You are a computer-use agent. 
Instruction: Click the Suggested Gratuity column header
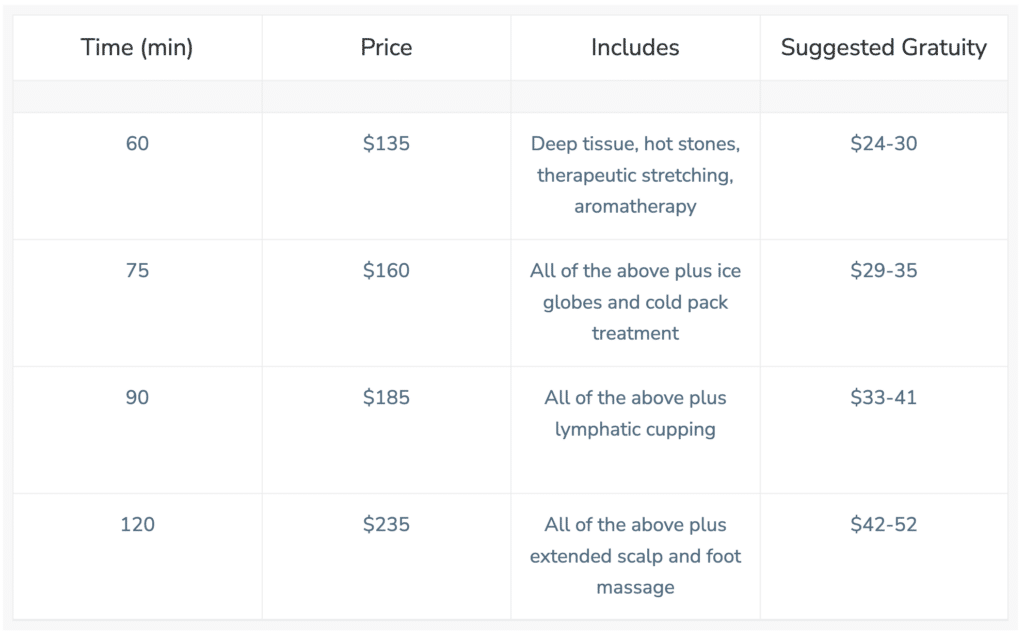point(884,48)
